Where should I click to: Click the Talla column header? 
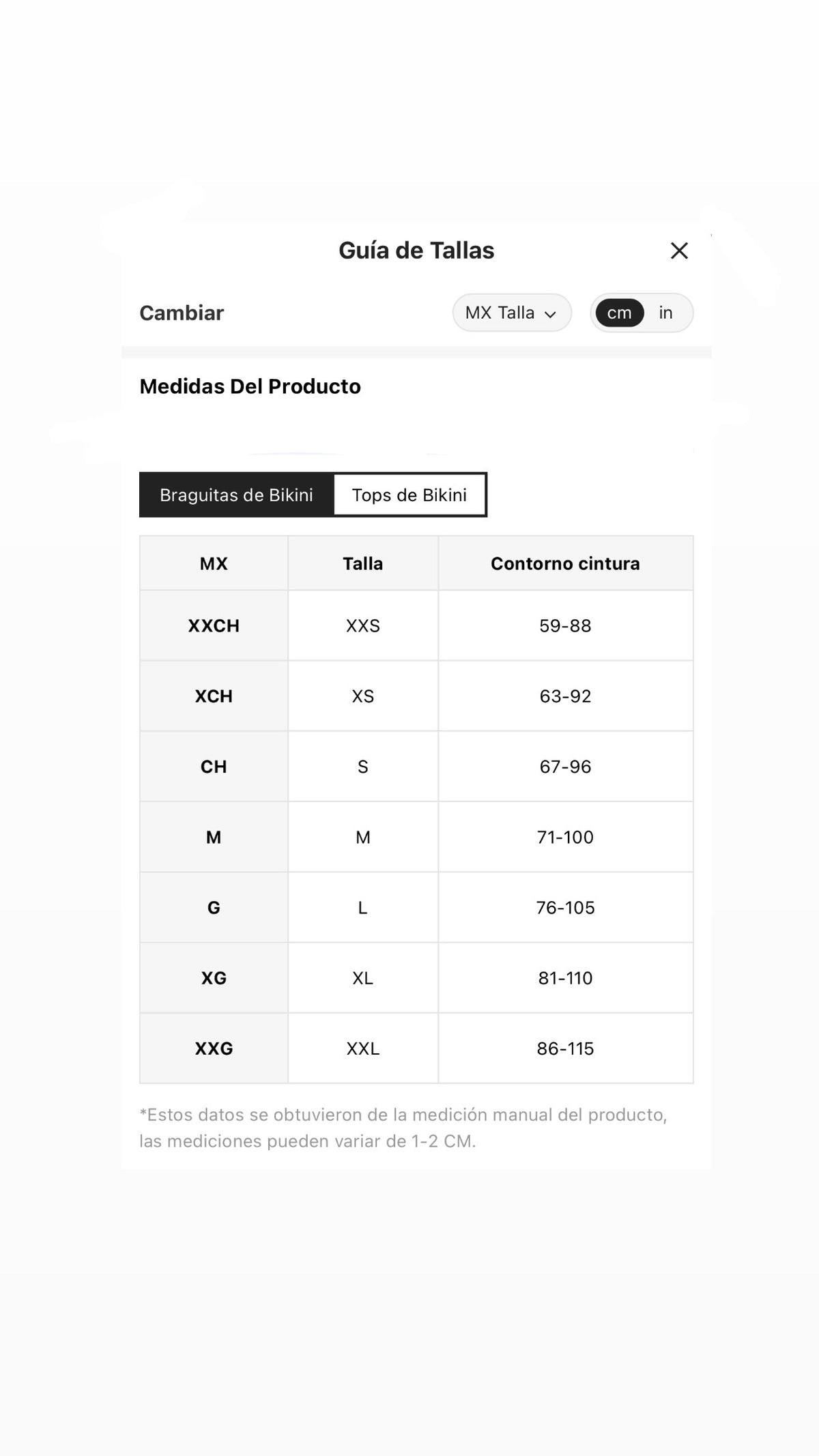(363, 564)
